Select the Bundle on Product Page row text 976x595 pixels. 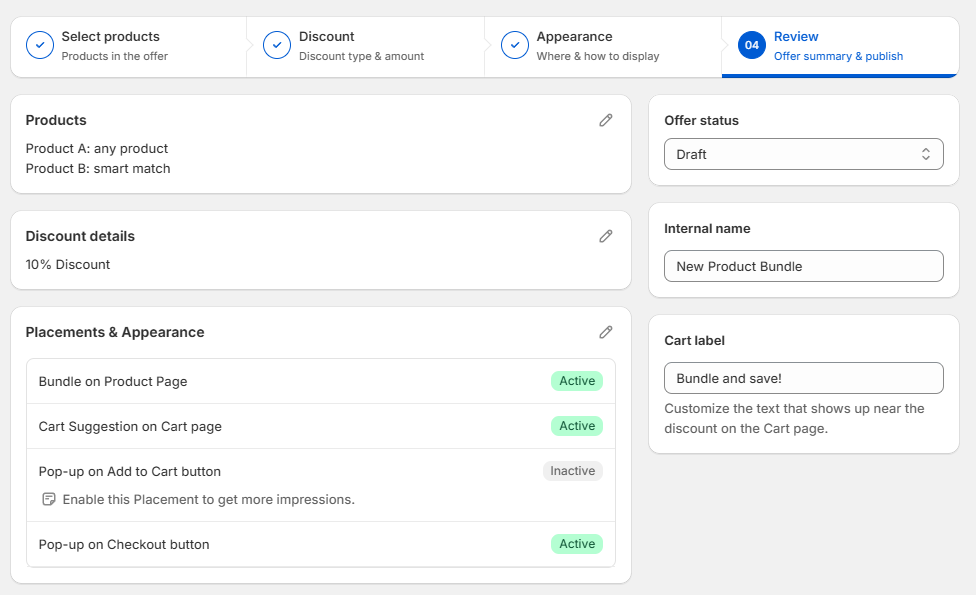113,382
